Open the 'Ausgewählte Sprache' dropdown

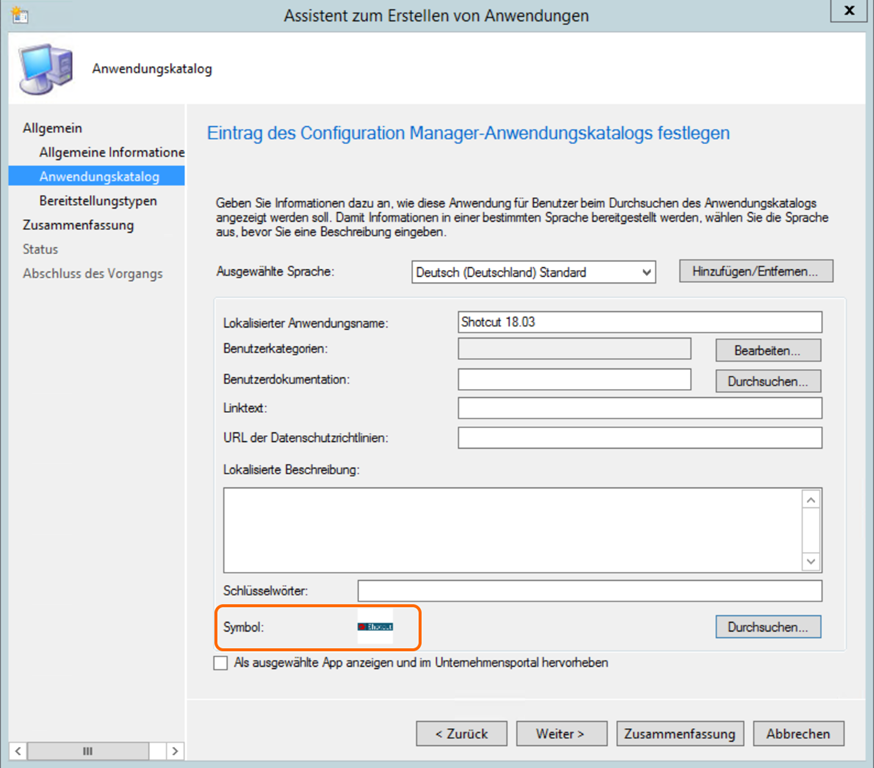[x=533, y=272]
